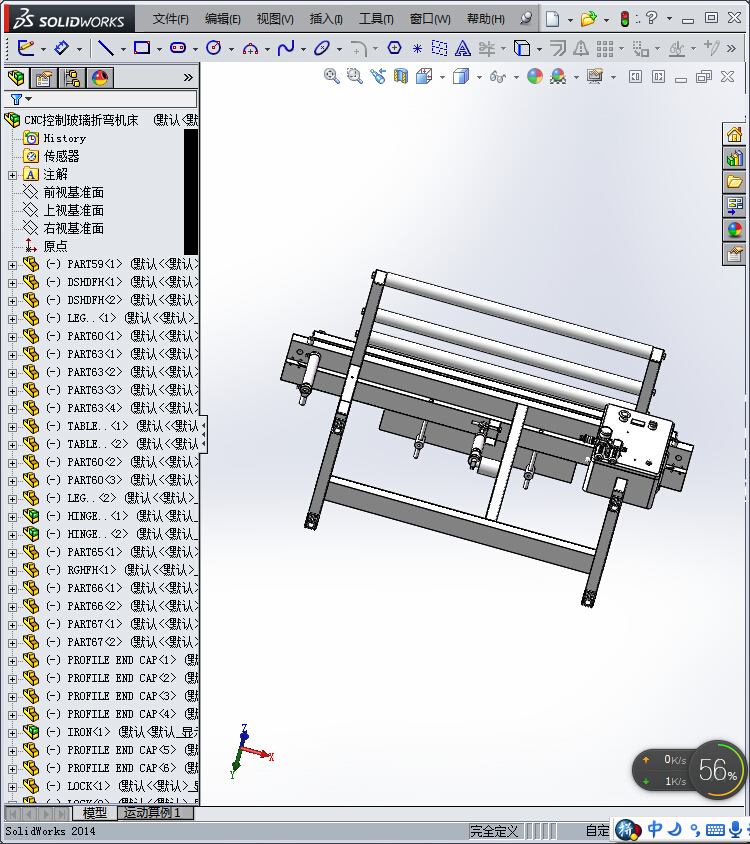Select the Polygon sketch tool
This screenshot has height=844, width=750.
(x=394, y=48)
